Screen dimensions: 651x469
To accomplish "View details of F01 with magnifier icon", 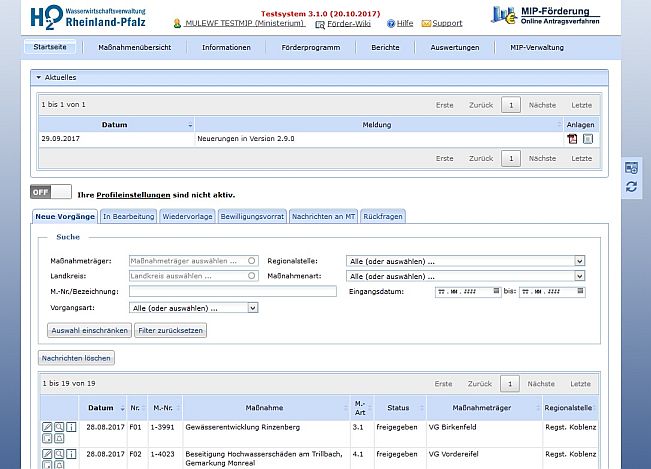I will pyautogui.click(x=59, y=427).
